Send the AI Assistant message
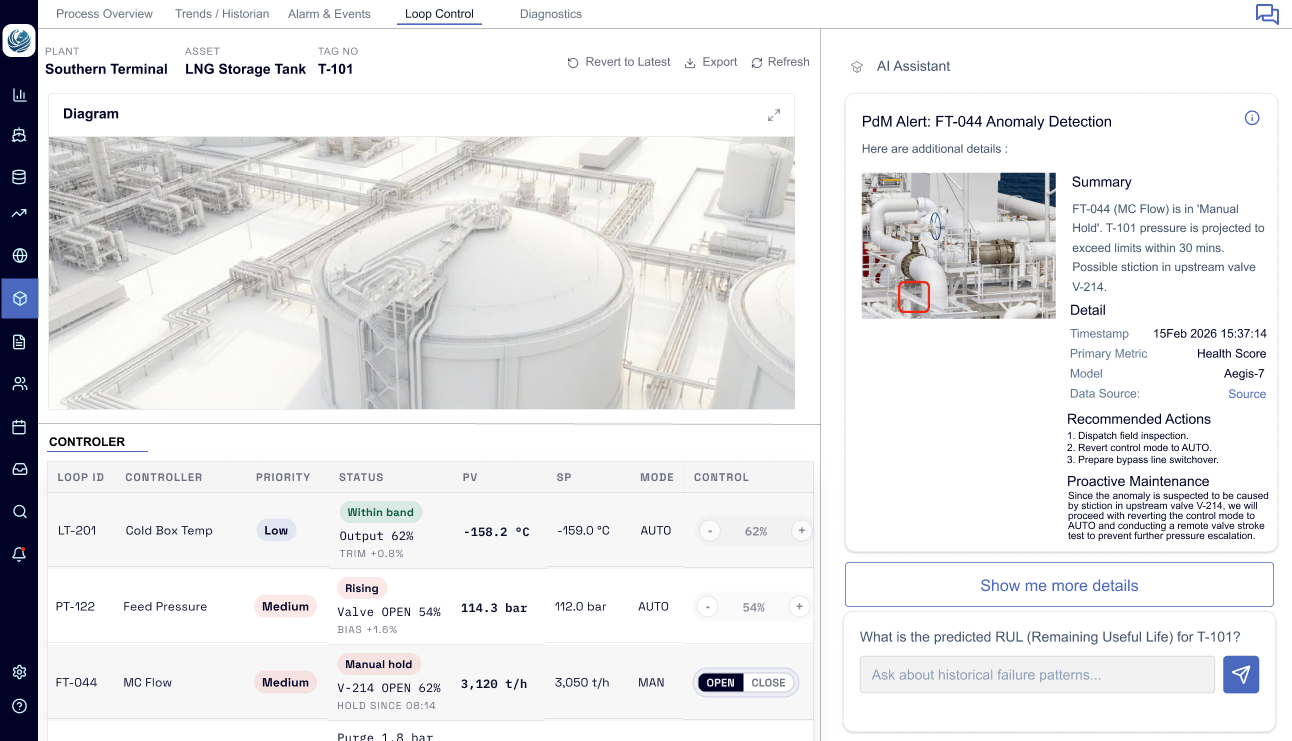Screen dimensions: 1292x741 pos(1240,675)
